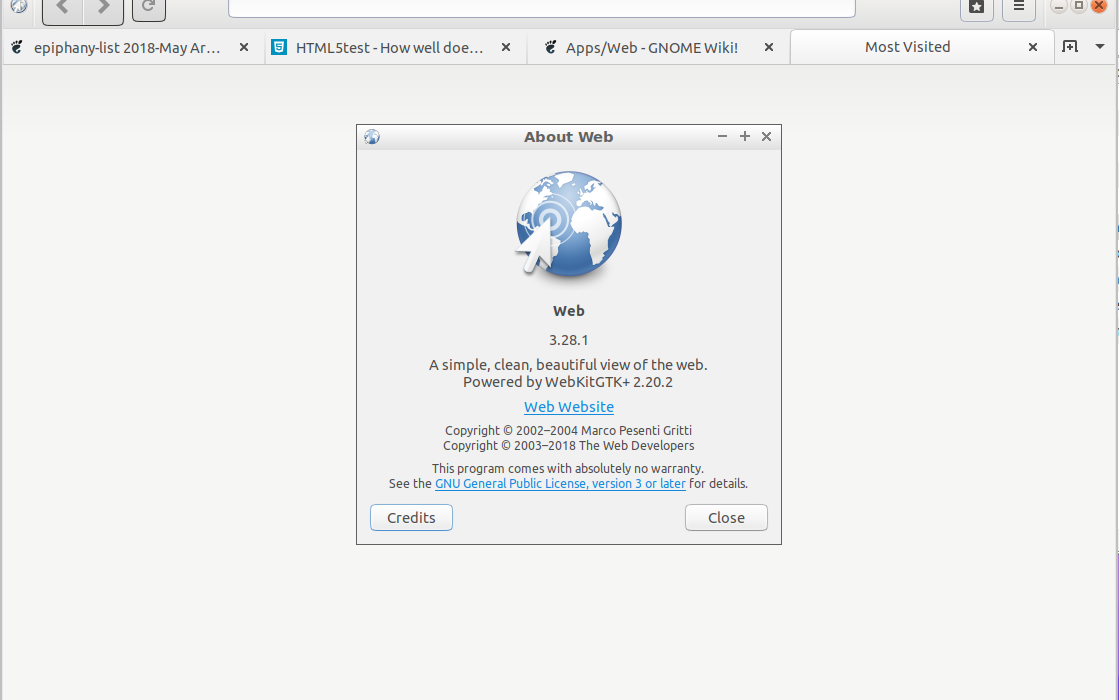
Task: Close the HTML5test tab
Action: pyautogui.click(x=506, y=47)
